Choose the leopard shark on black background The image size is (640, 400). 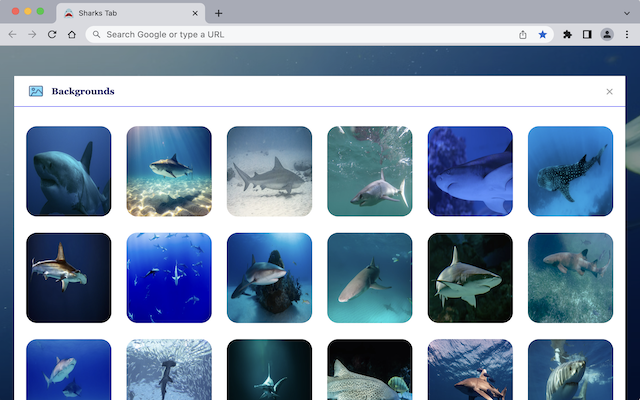[x=370, y=370]
